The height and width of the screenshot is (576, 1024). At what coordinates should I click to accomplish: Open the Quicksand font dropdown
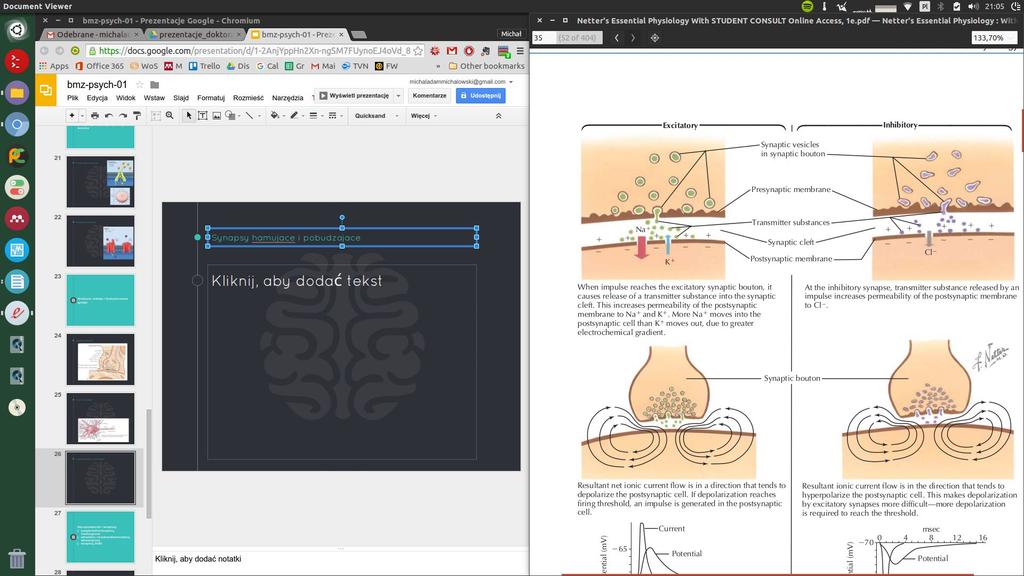tap(376, 116)
